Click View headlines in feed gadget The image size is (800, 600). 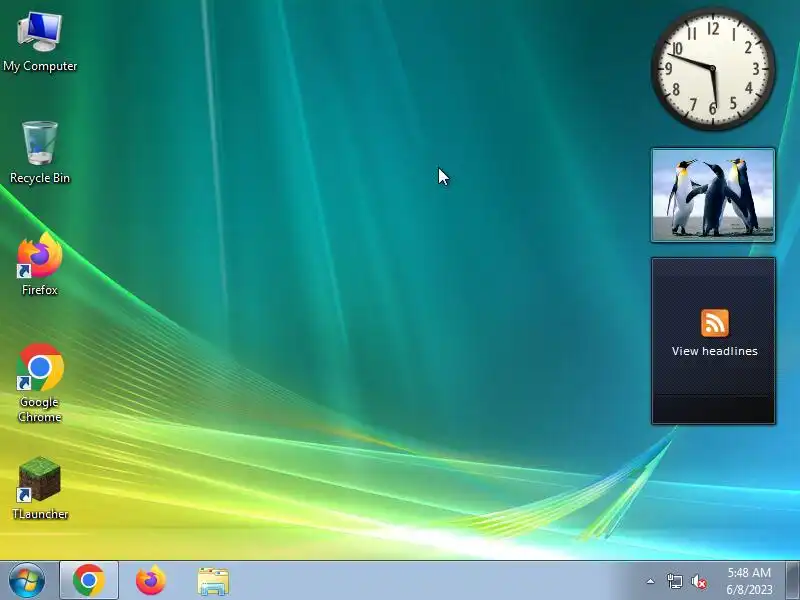point(714,351)
